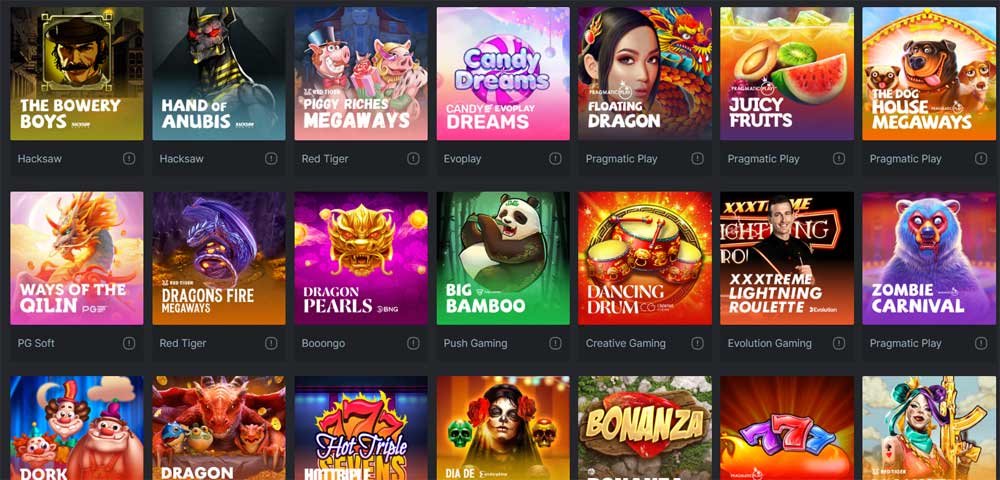Launch Candy Dreams game thumbnail
The width and height of the screenshot is (1000, 480).
pyautogui.click(x=503, y=73)
